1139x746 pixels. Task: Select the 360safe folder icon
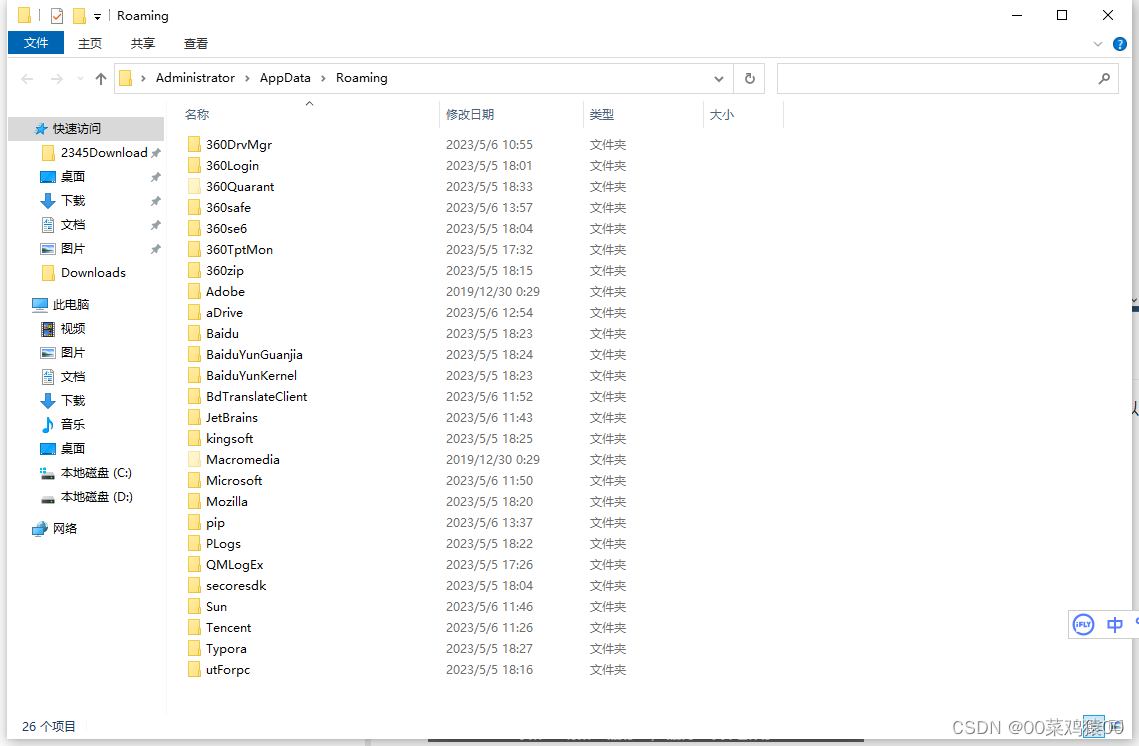tap(194, 208)
